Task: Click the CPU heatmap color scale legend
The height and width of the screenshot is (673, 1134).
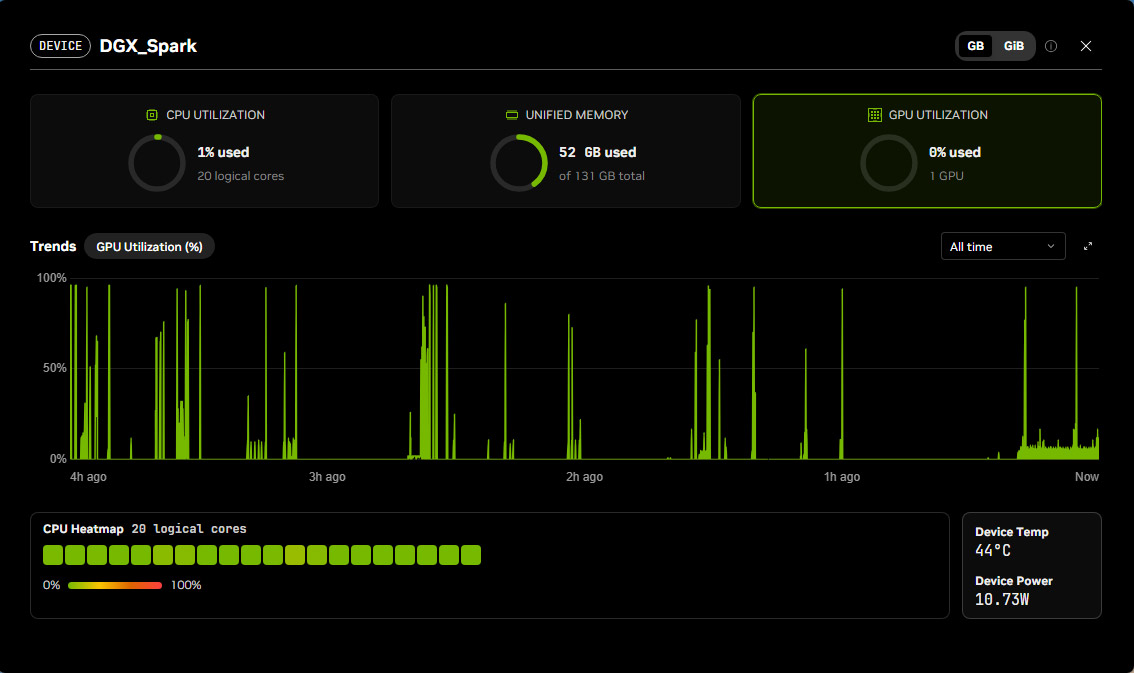Action: (115, 586)
